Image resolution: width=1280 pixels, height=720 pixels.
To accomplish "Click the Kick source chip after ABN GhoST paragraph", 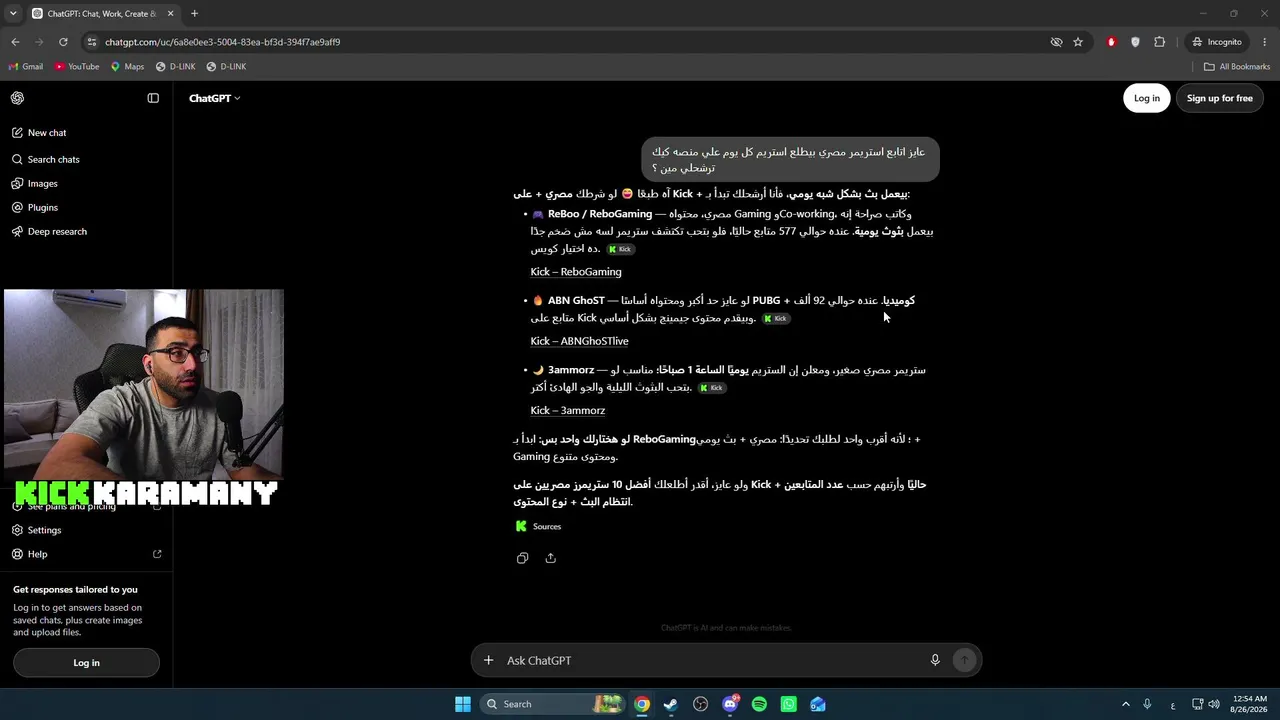I will click(776, 318).
